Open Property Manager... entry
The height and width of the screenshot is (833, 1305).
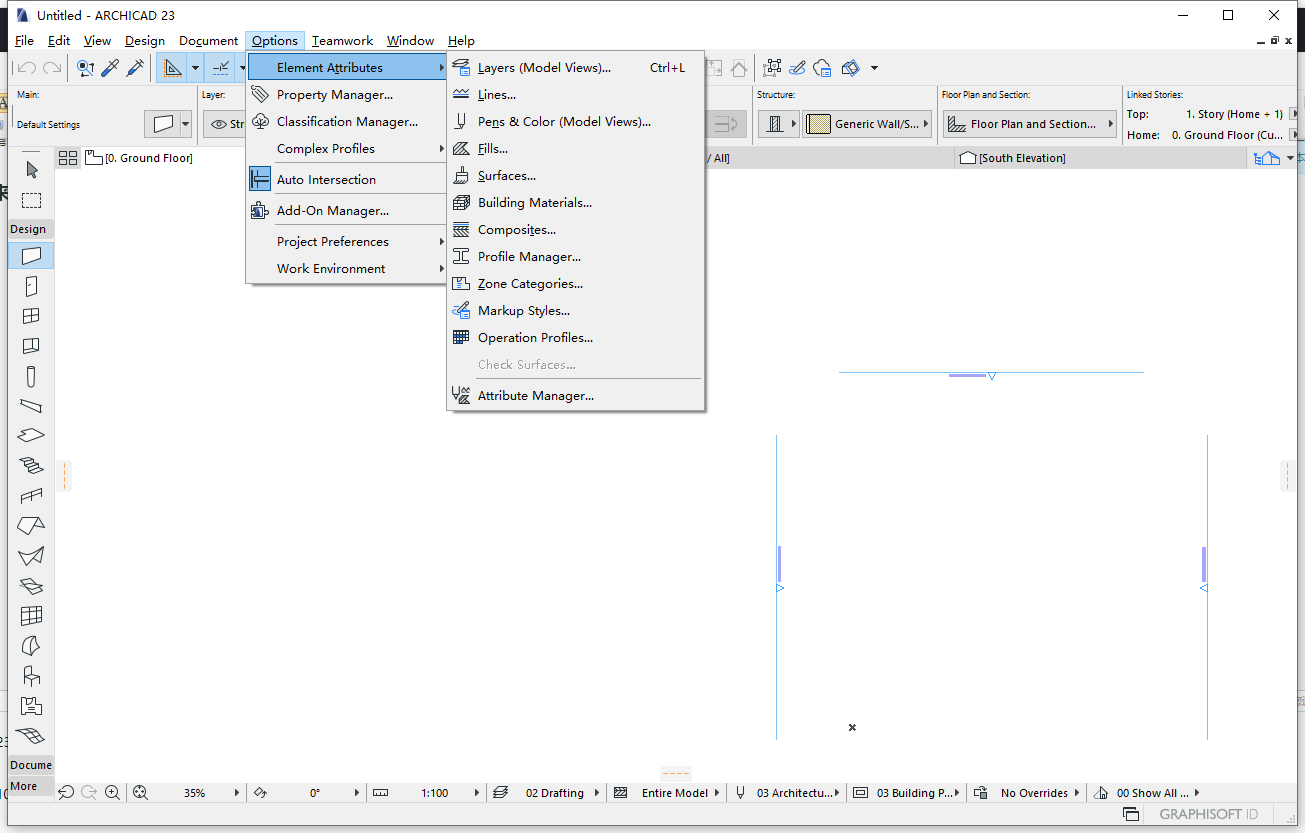347,95
